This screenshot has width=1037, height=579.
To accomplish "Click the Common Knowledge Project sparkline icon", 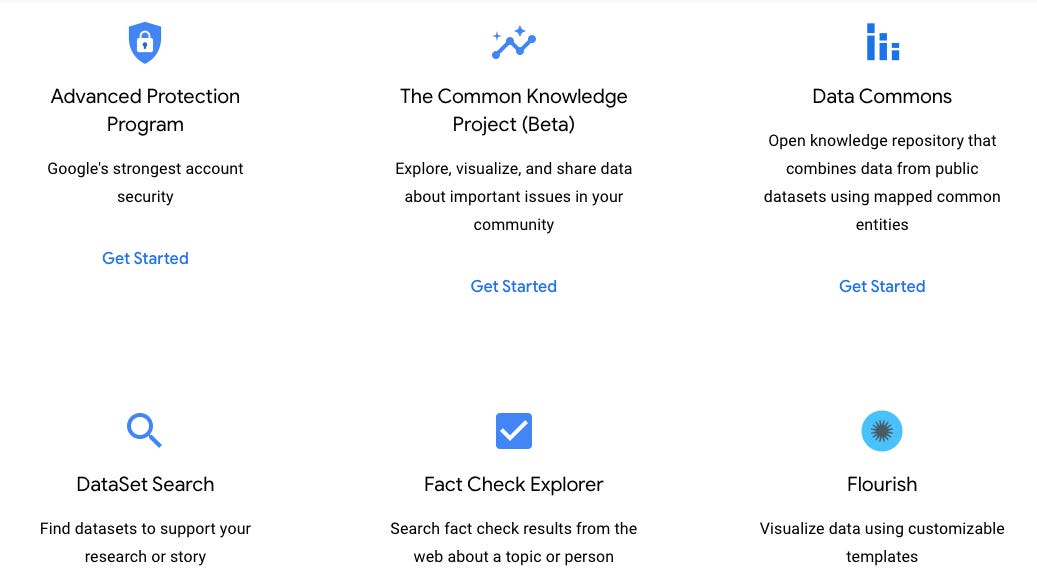I will pyautogui.click(x=514, y=42).
